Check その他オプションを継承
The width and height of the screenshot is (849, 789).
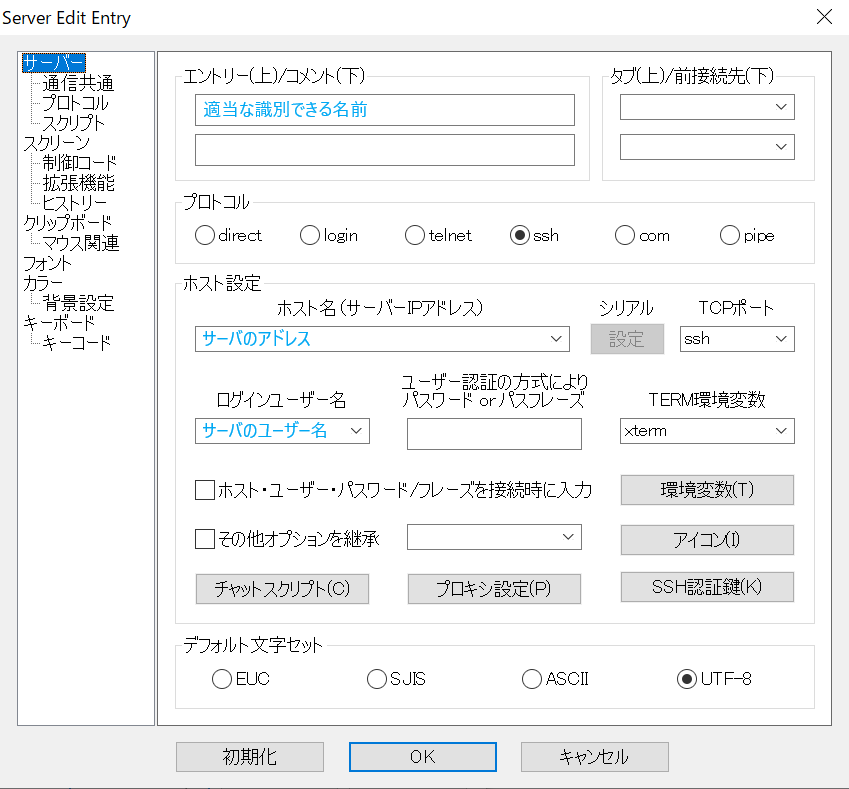pyautogui.click(x=204, y=537)
